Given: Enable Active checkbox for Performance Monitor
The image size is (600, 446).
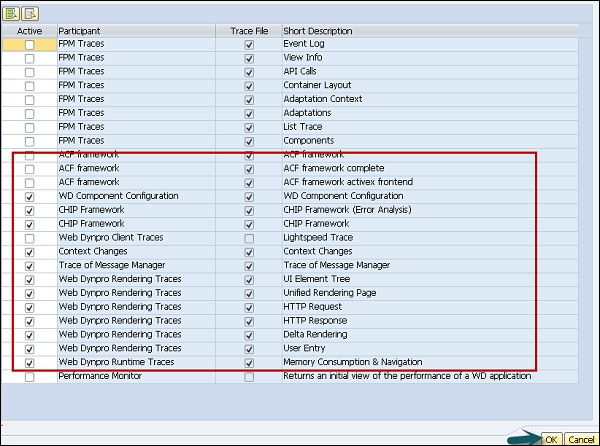Looking at the screenshot, I should (29, 376).
